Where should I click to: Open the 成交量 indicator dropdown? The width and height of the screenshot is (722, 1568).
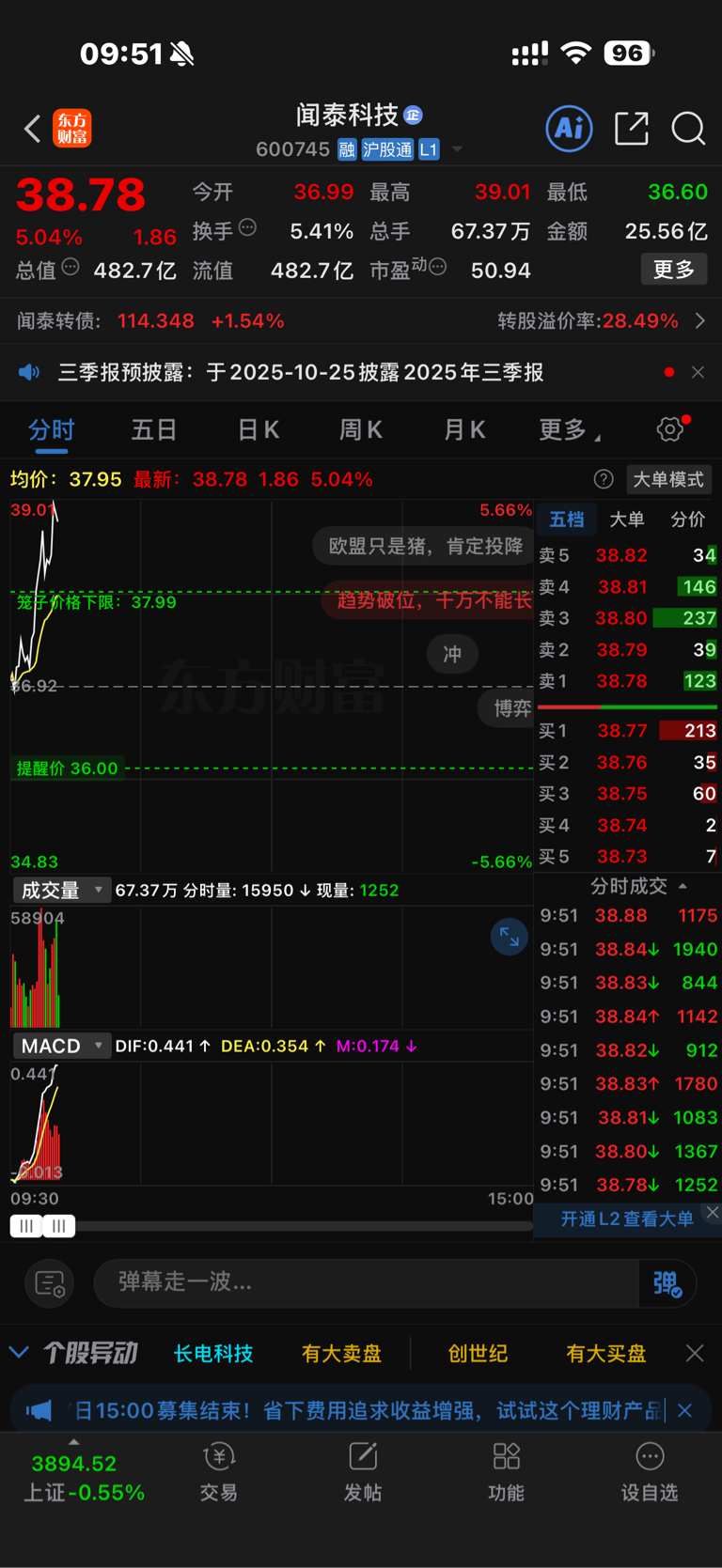[x=61, y=890]
